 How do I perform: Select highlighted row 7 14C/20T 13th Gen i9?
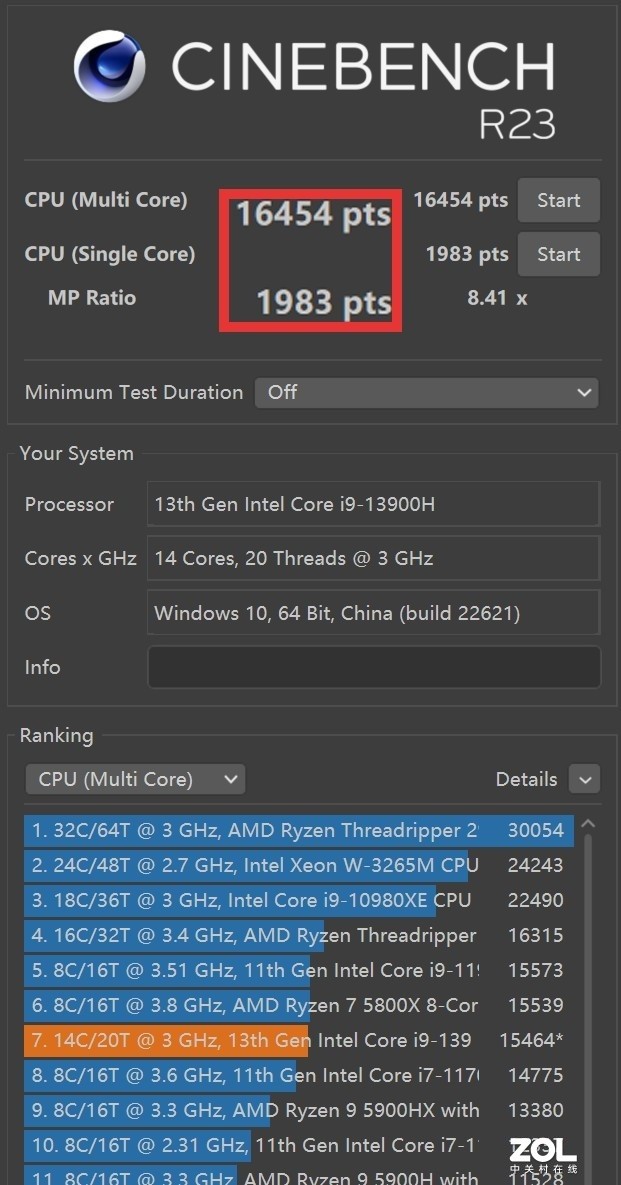coord(299,1041)
